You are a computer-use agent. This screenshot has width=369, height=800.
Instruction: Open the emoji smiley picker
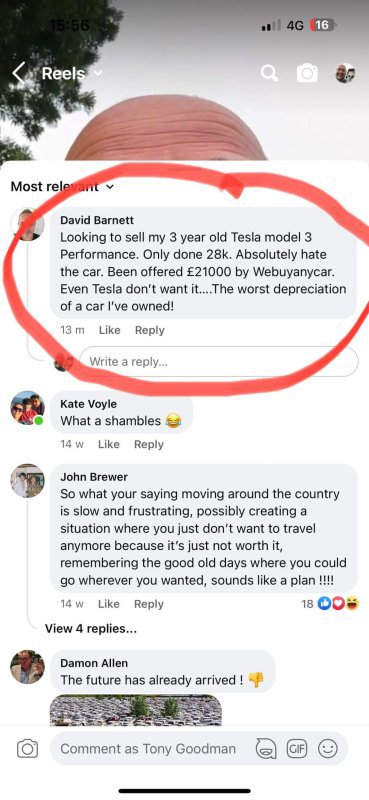click(328, 749)
